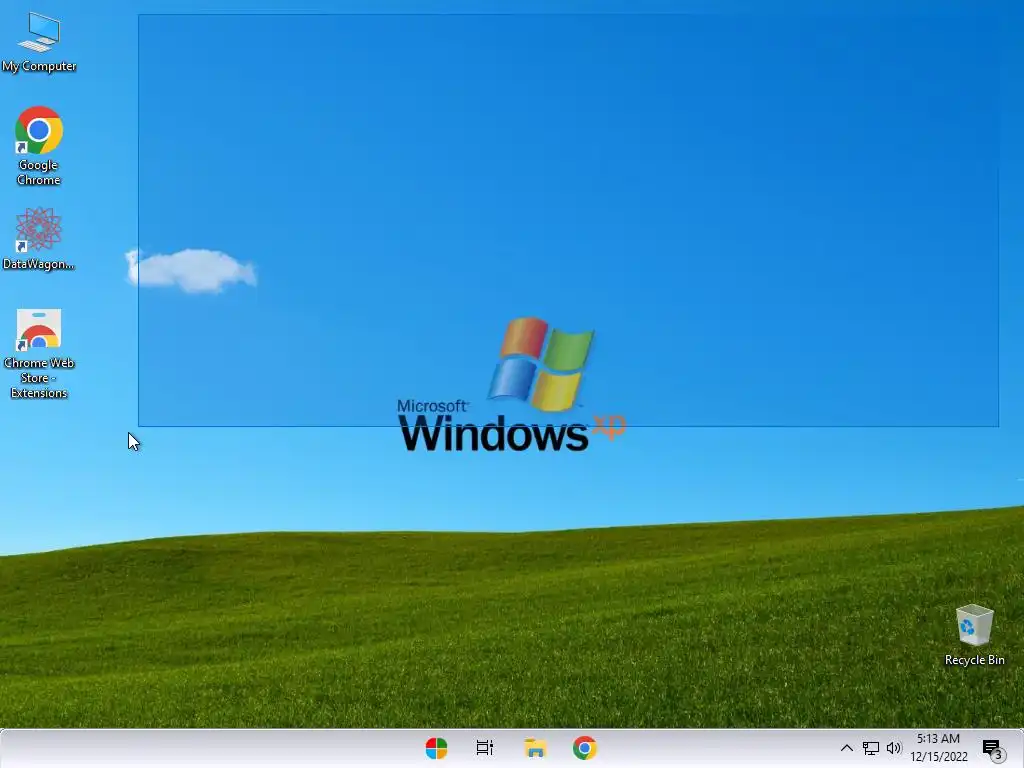Open the Start menu from the taskbar
This screenshot has height=768, width=1024.
point(436,748)
